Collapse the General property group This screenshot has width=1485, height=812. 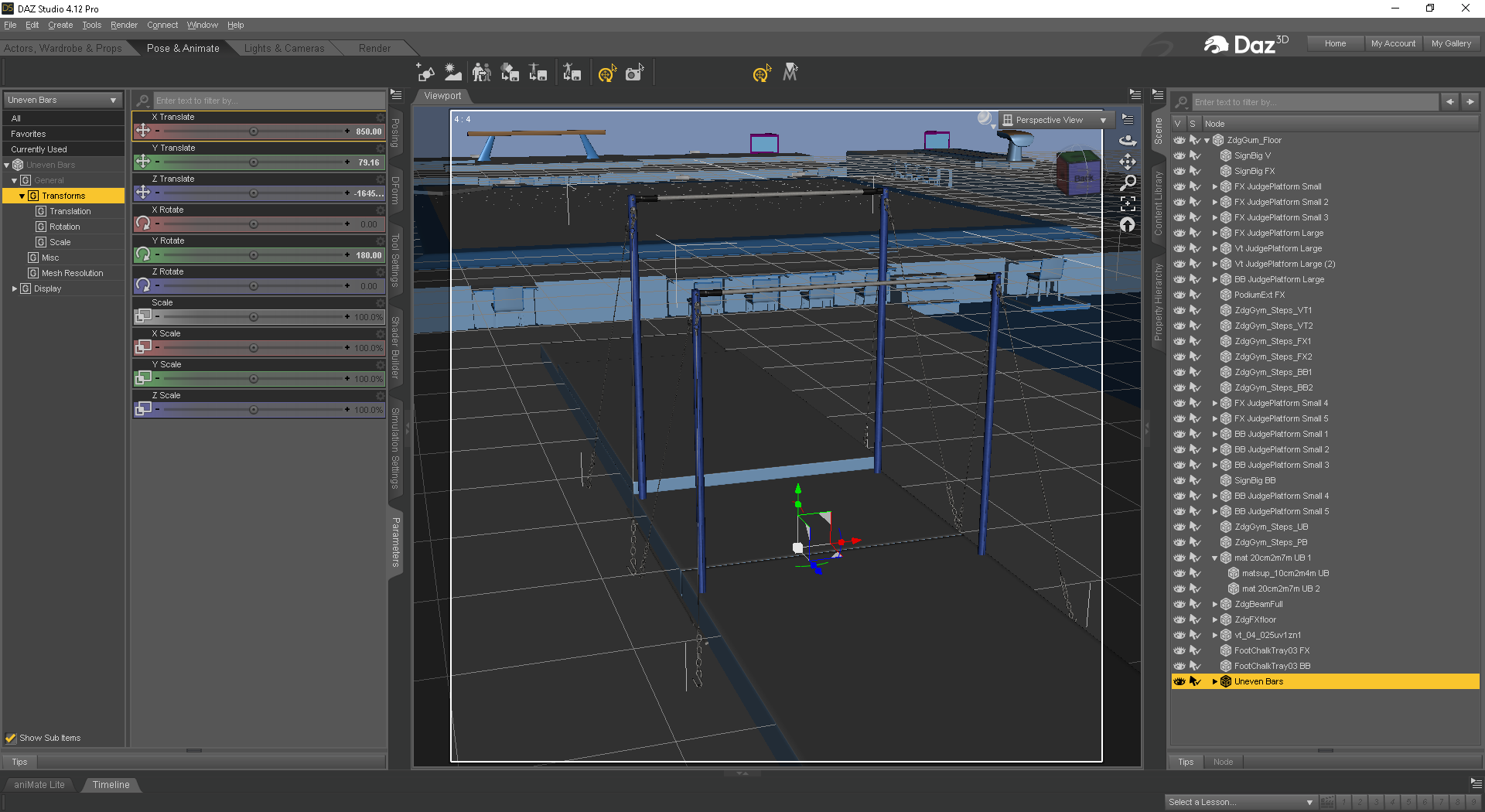[14, 180]
